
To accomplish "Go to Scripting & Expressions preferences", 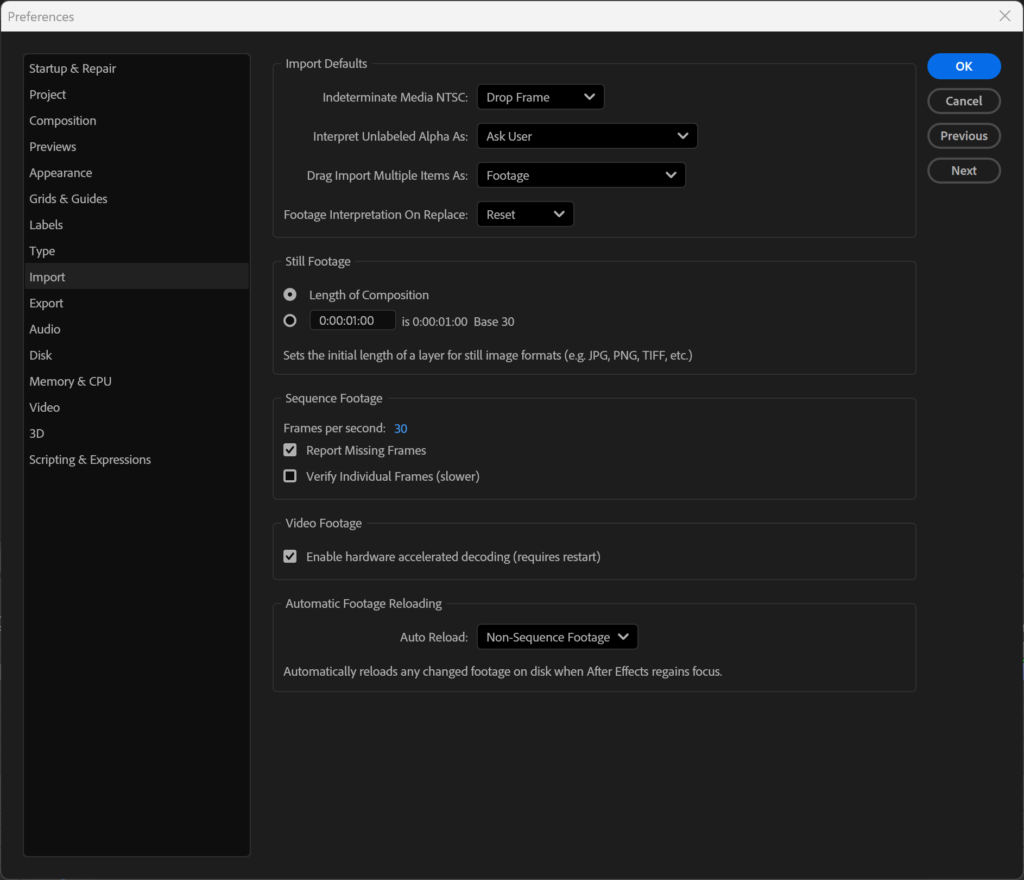I will coord(90,459).
